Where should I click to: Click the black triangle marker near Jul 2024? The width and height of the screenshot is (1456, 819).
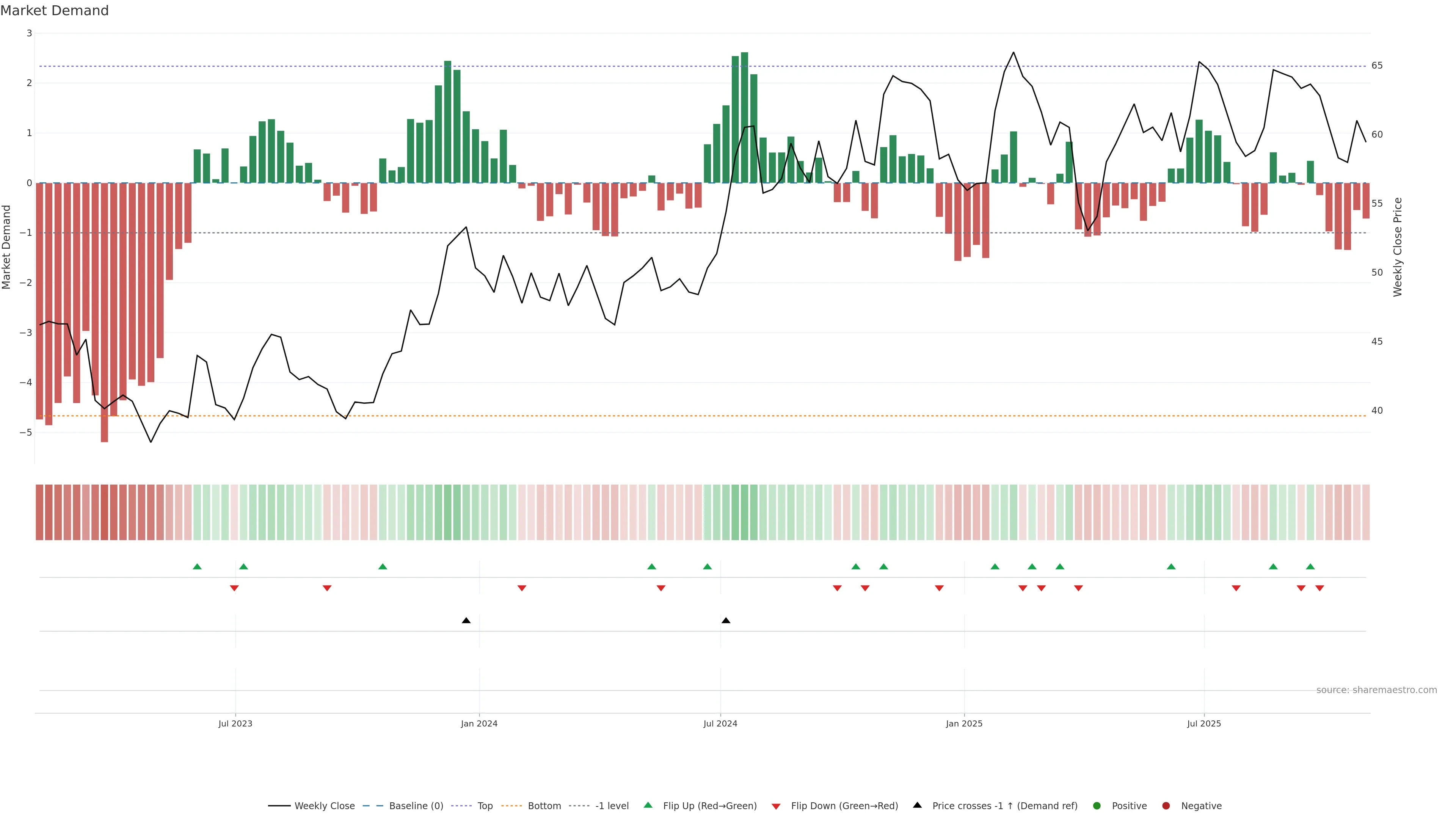click(726, 621)
